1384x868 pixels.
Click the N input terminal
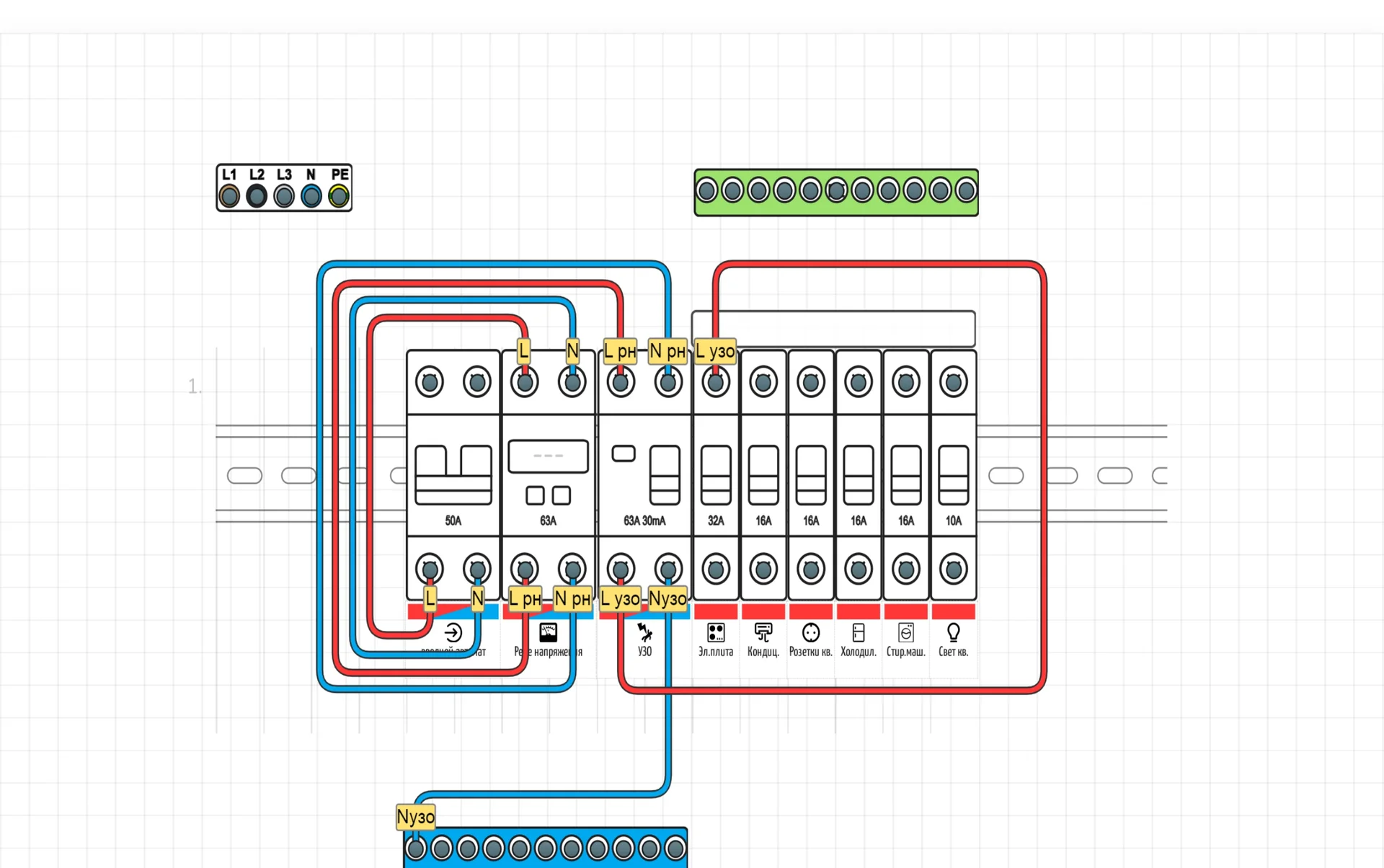click(x=311, y=196)
